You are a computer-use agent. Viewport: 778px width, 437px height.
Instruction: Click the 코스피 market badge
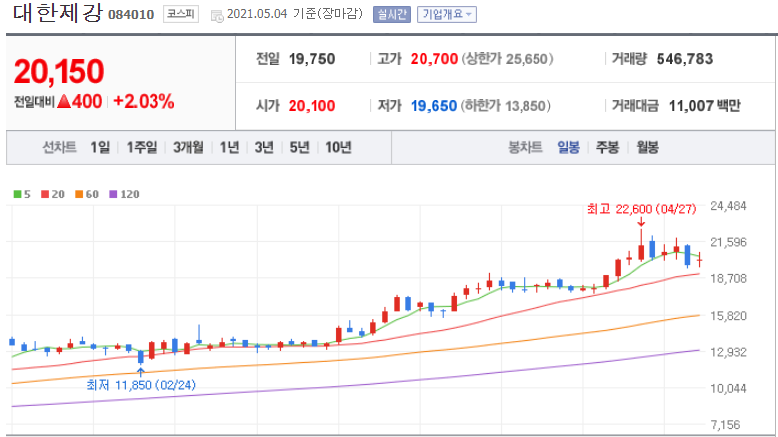(x=181, y=14)
